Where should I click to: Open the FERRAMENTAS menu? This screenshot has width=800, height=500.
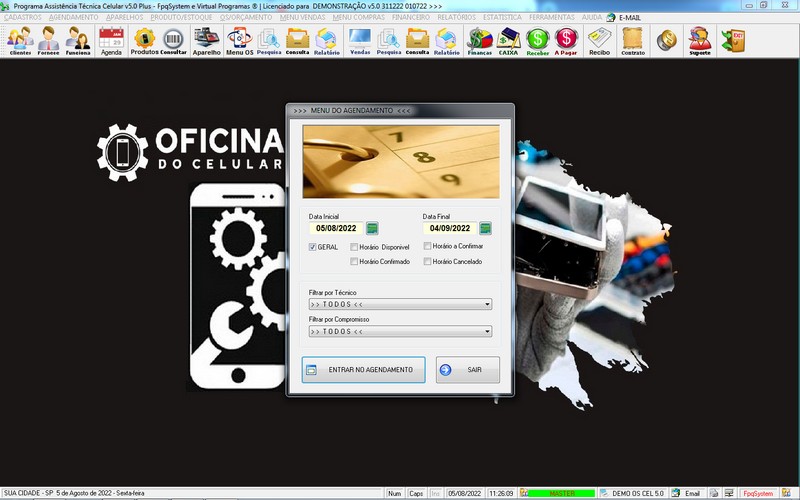point(552,17)
